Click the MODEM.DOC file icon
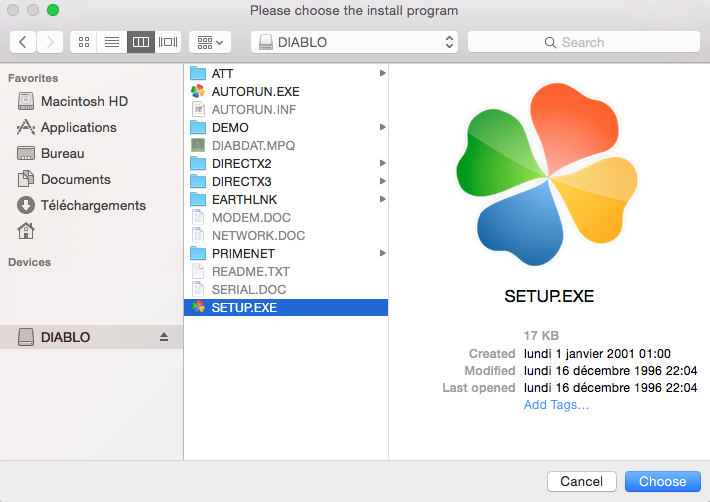 click(198, 217)
